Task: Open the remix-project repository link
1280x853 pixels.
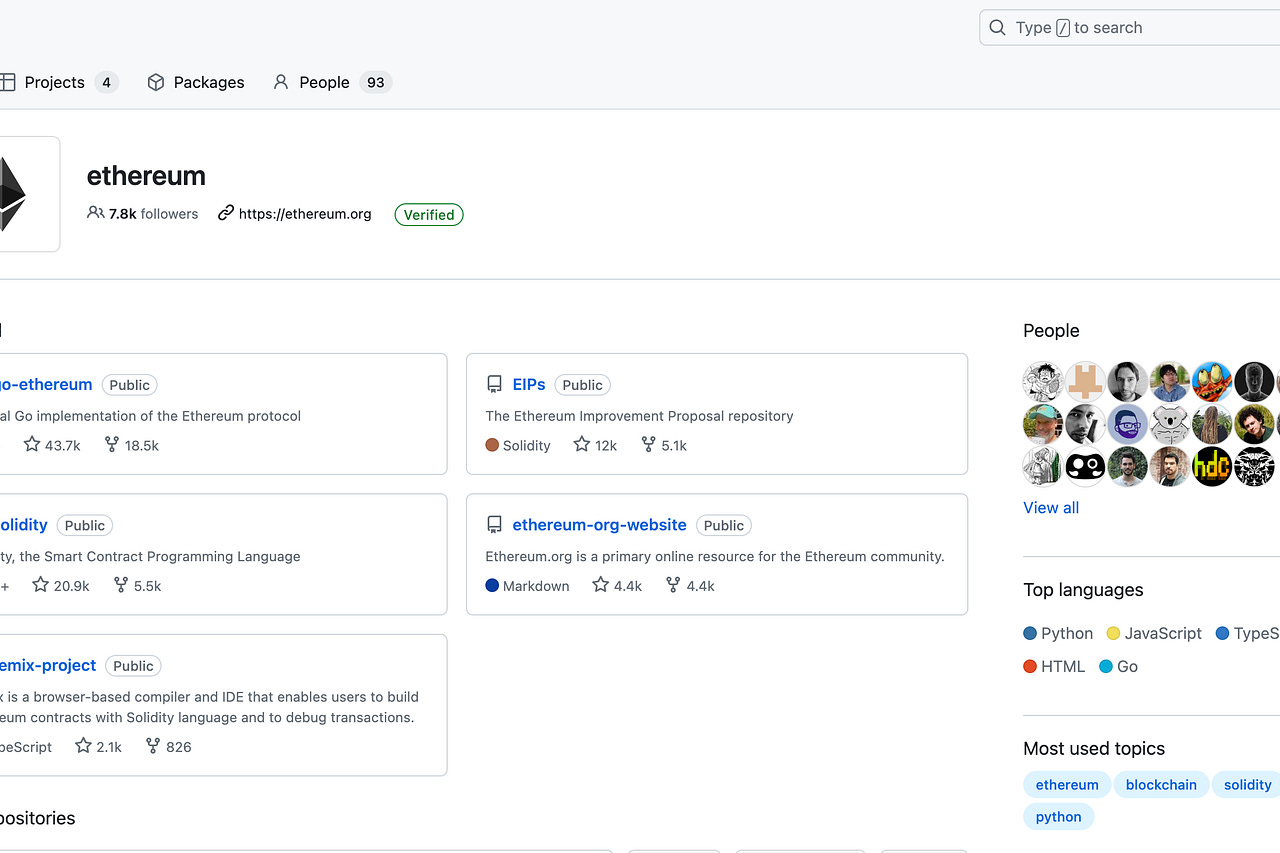Action: click(48, 665)
